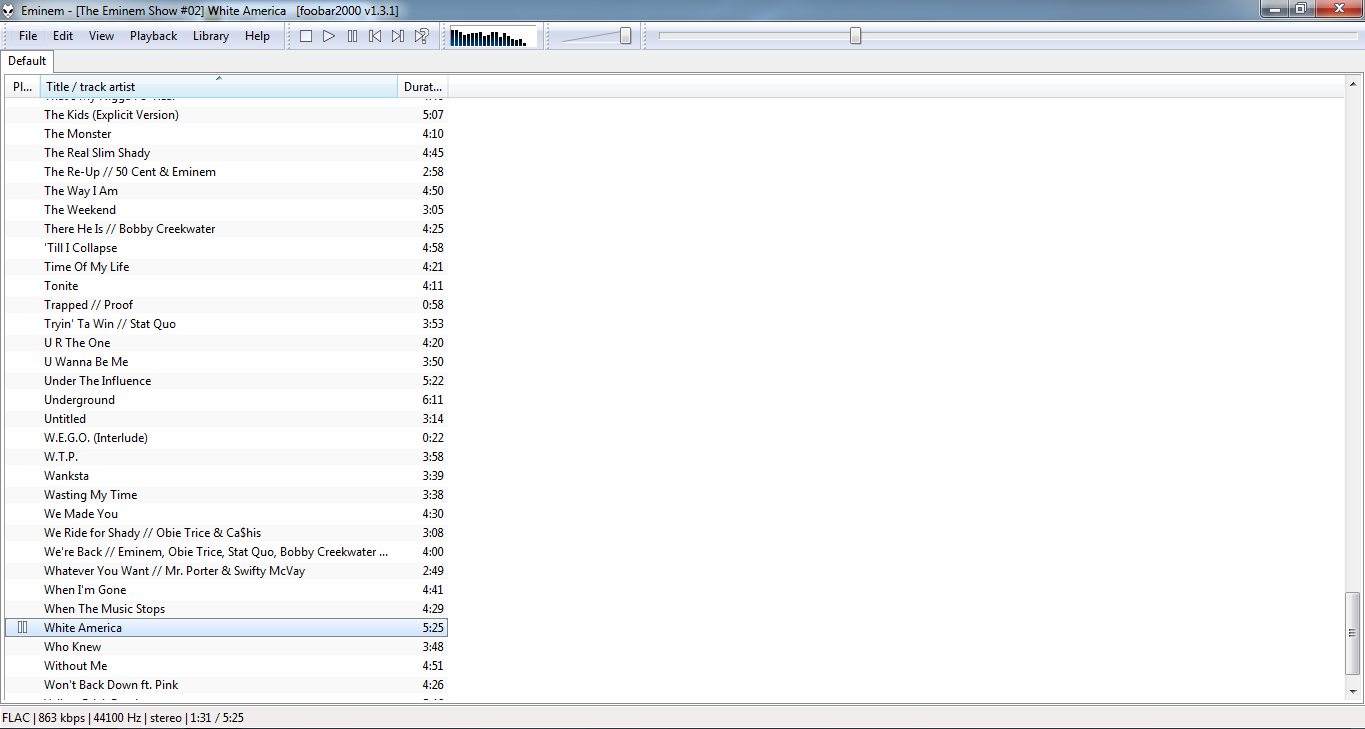Select track The Real Slim Shady
1365x729 pixels.
(x=226, y=153)
